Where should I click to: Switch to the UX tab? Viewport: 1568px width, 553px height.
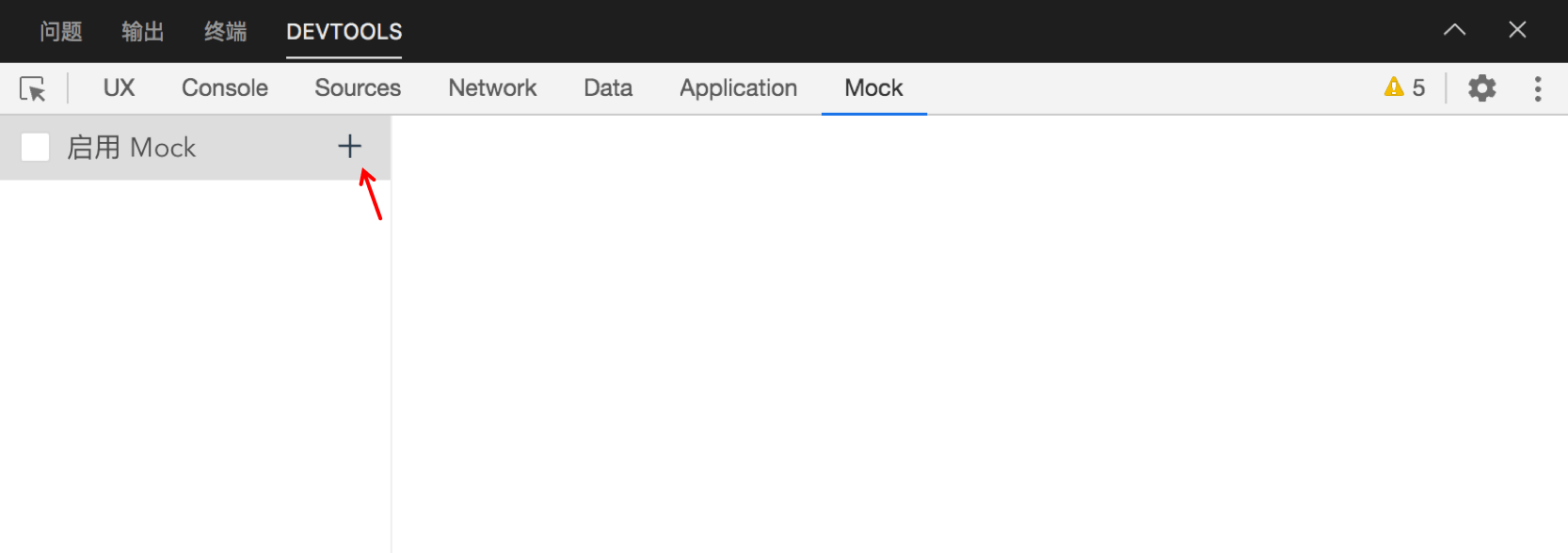[119, 88]
